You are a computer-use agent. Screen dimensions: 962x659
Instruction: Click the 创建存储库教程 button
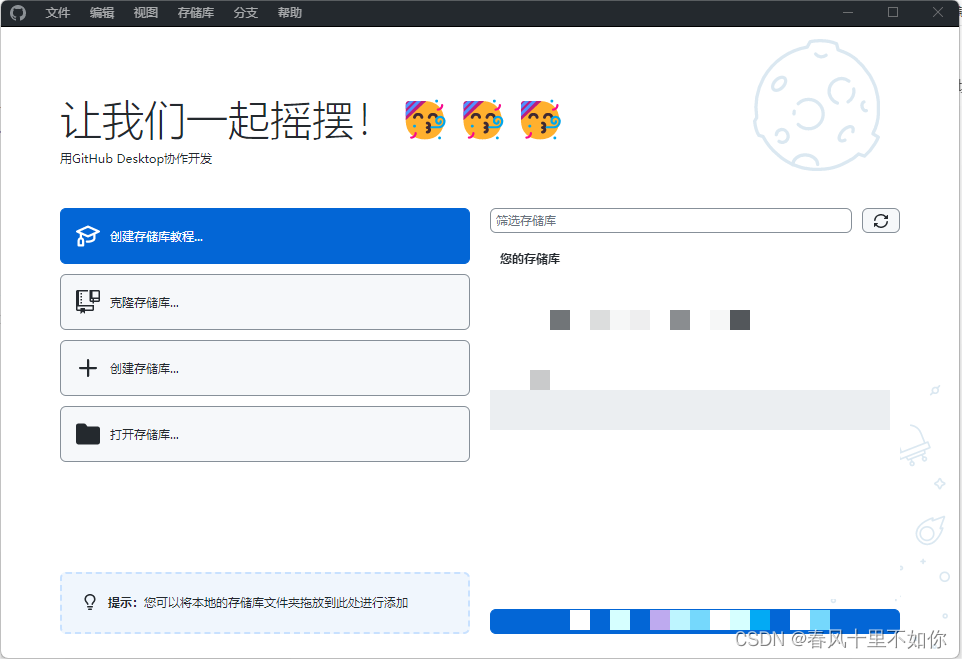(x=265, y=236)
